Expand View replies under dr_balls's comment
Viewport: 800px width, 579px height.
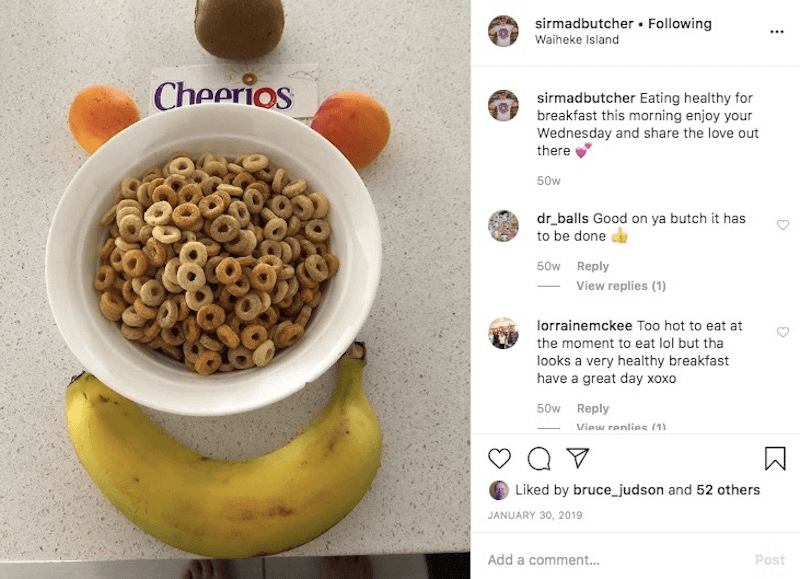pyautogui.click(x=621, y=286)
